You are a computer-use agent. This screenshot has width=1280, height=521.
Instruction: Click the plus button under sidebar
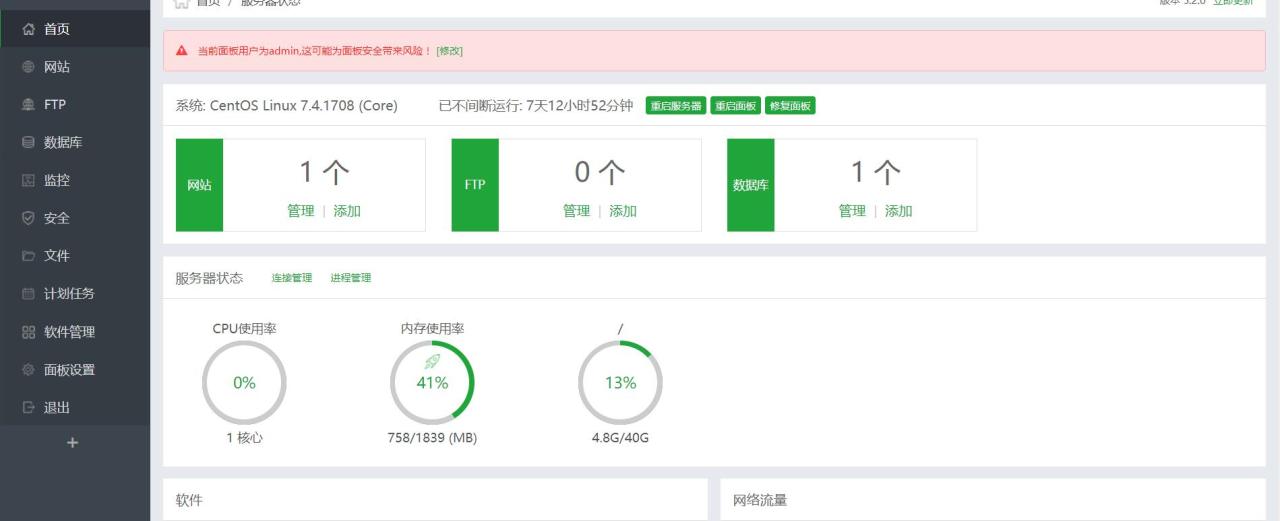[x=72, y=442]
